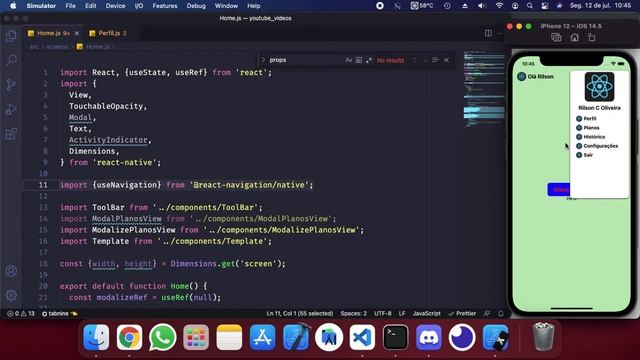The image size is (640, 360).
Task: Close the find widget
Action: [447, 60]
